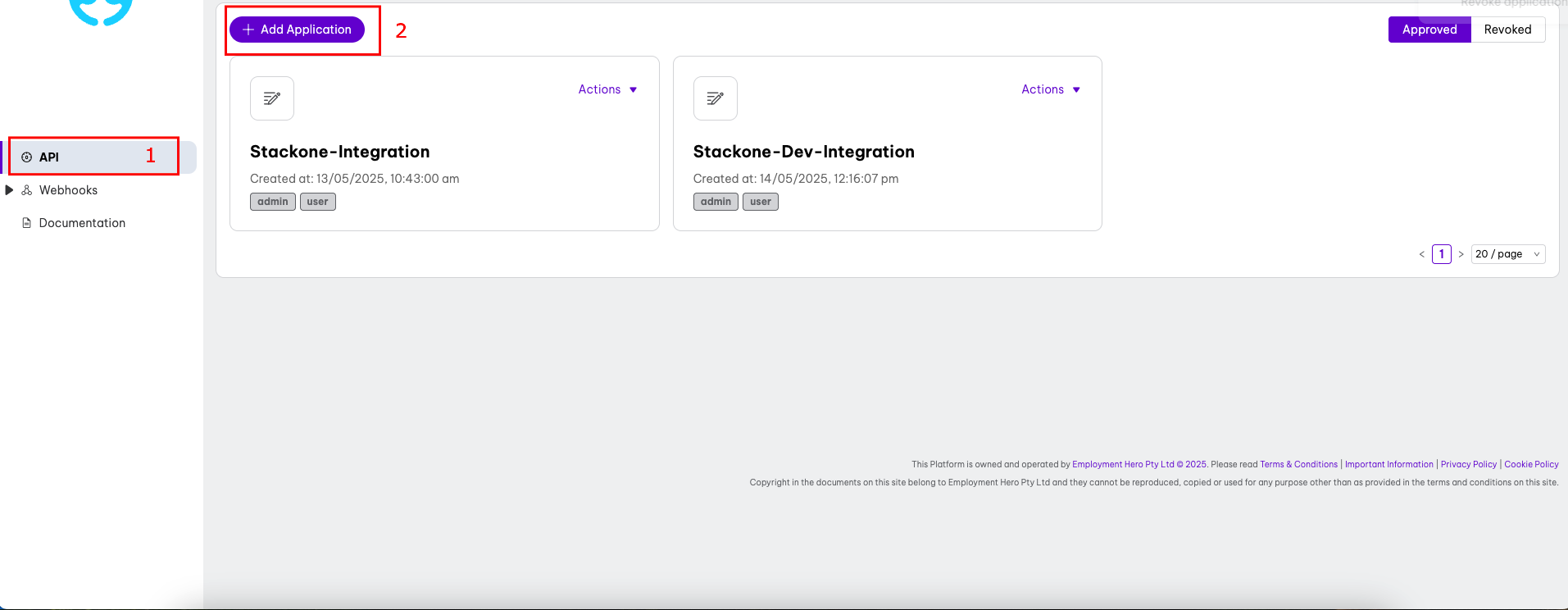Switch to the Approved tab
Viewport: 1568px width, 610px height.
point(1429,30)
